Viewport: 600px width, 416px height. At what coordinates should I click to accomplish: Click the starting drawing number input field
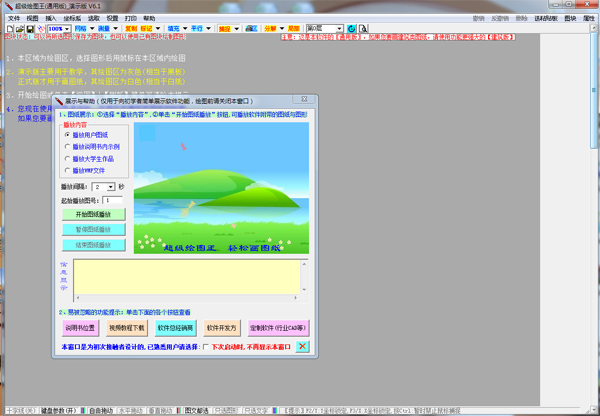click(112, 200)
